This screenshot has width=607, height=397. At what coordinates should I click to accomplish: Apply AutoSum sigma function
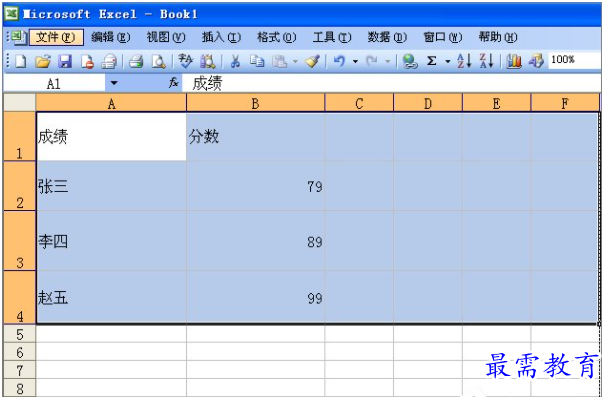(x=432, y=61)
